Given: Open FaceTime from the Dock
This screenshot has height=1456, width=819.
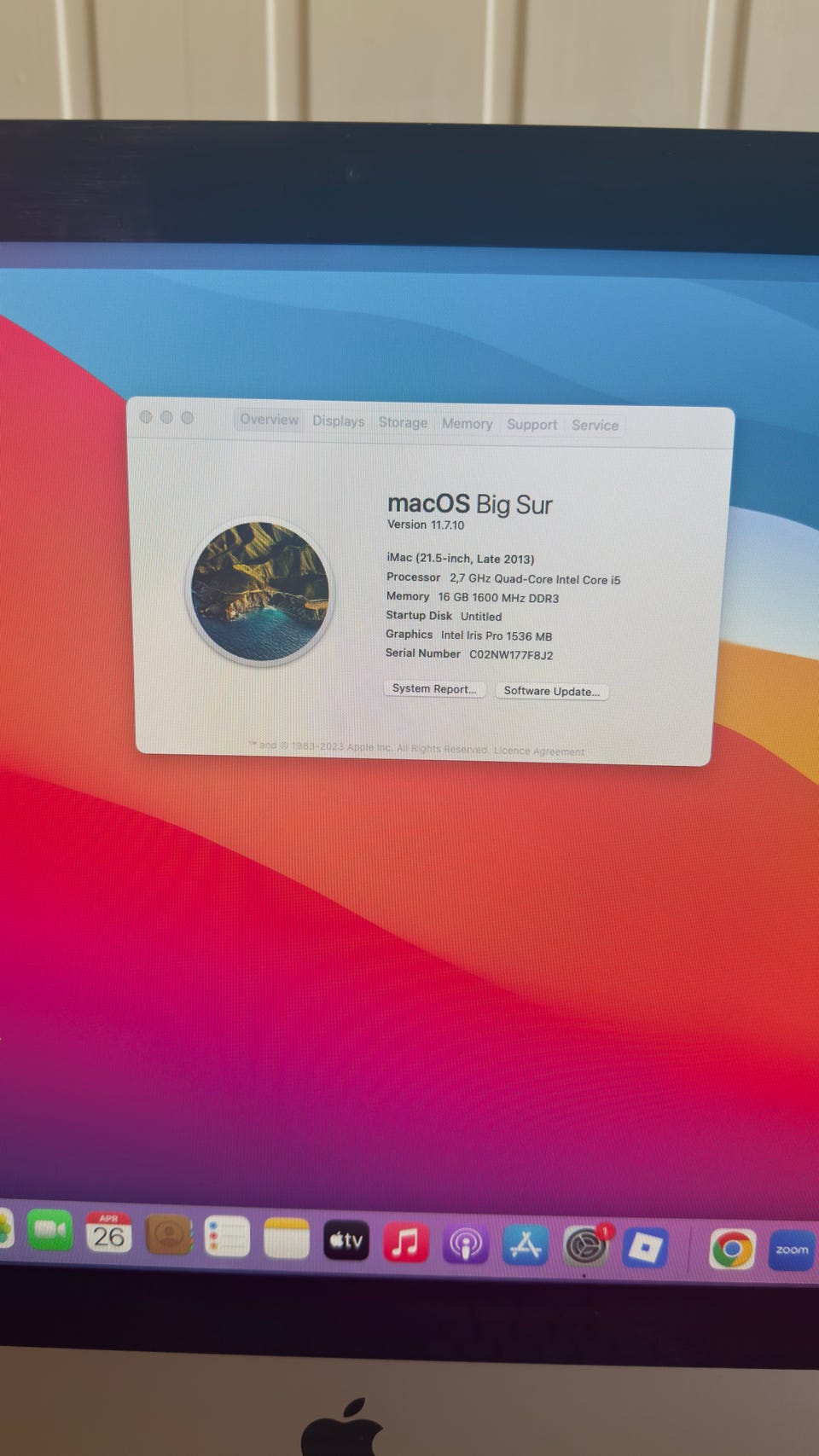Looking at the screenshot, I should pos(50,1230).
